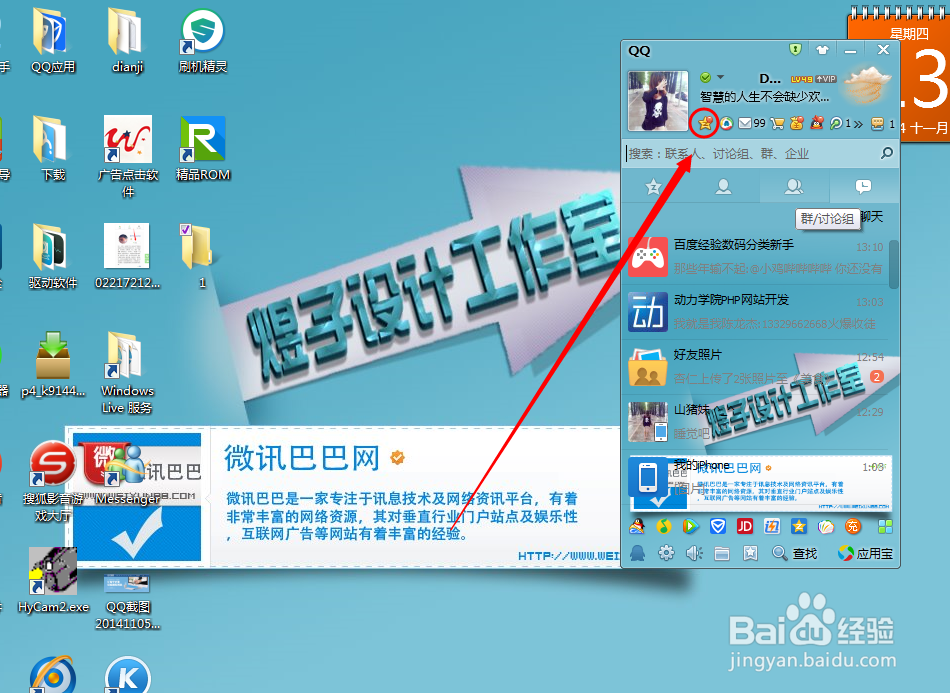Toggle checkbox on desktop folder named 1
This screenshot has width=950, height=693.
(x=185, y=230)
